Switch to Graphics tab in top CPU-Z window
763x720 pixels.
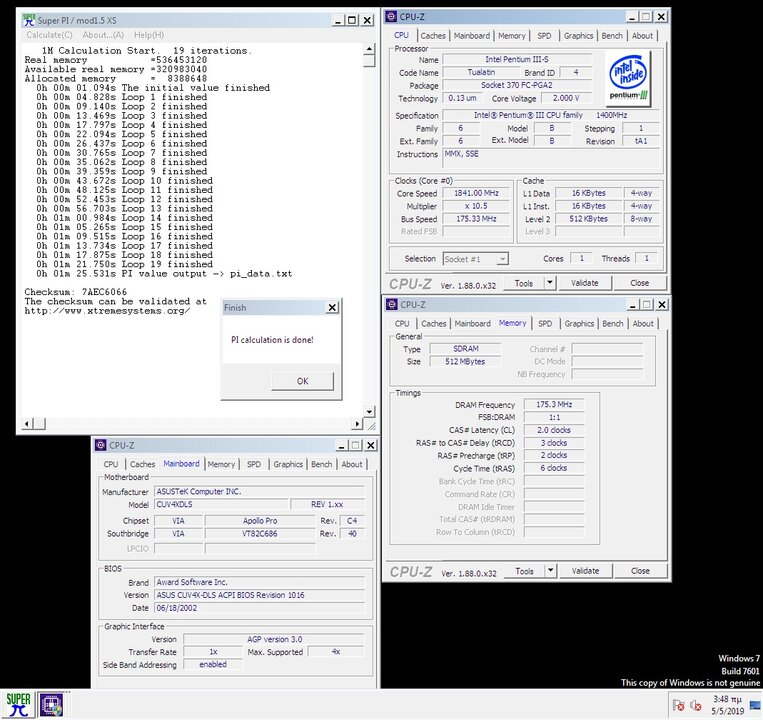pyautogui.click(x=578, y=36)
